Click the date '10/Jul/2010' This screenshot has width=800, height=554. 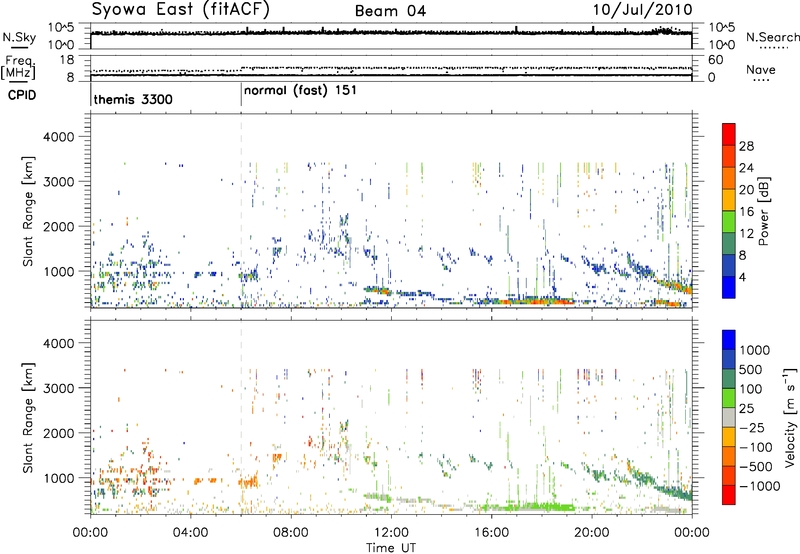[642, 10]
